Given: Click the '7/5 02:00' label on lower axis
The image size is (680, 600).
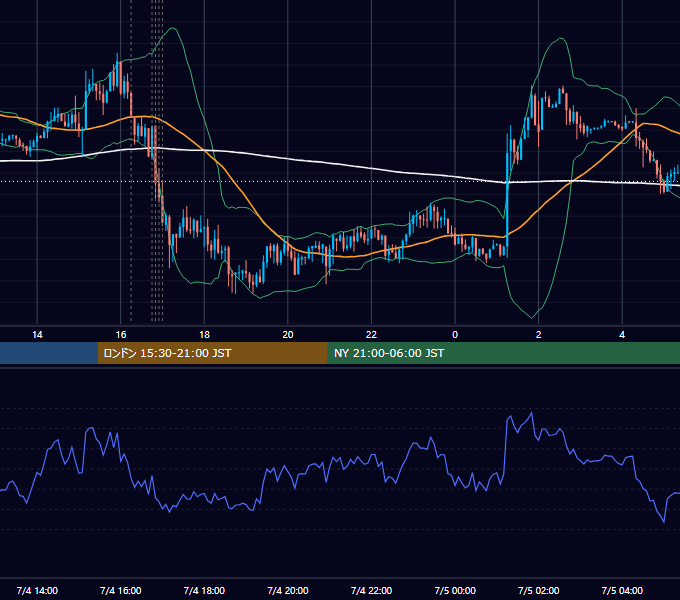Looking at the screenshot, I should (539, 591).
